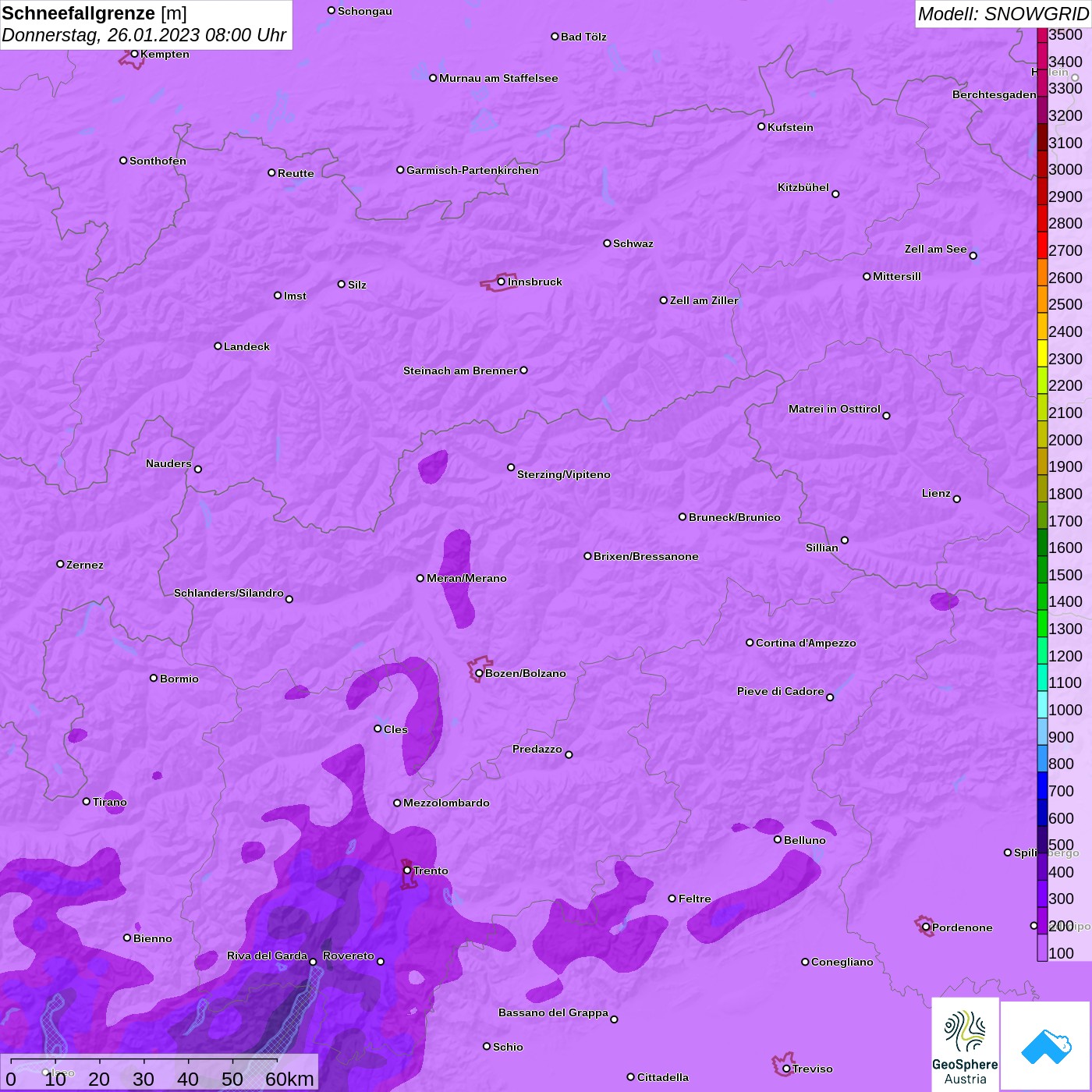Click the Meran/Merano label

click(466, 578)
